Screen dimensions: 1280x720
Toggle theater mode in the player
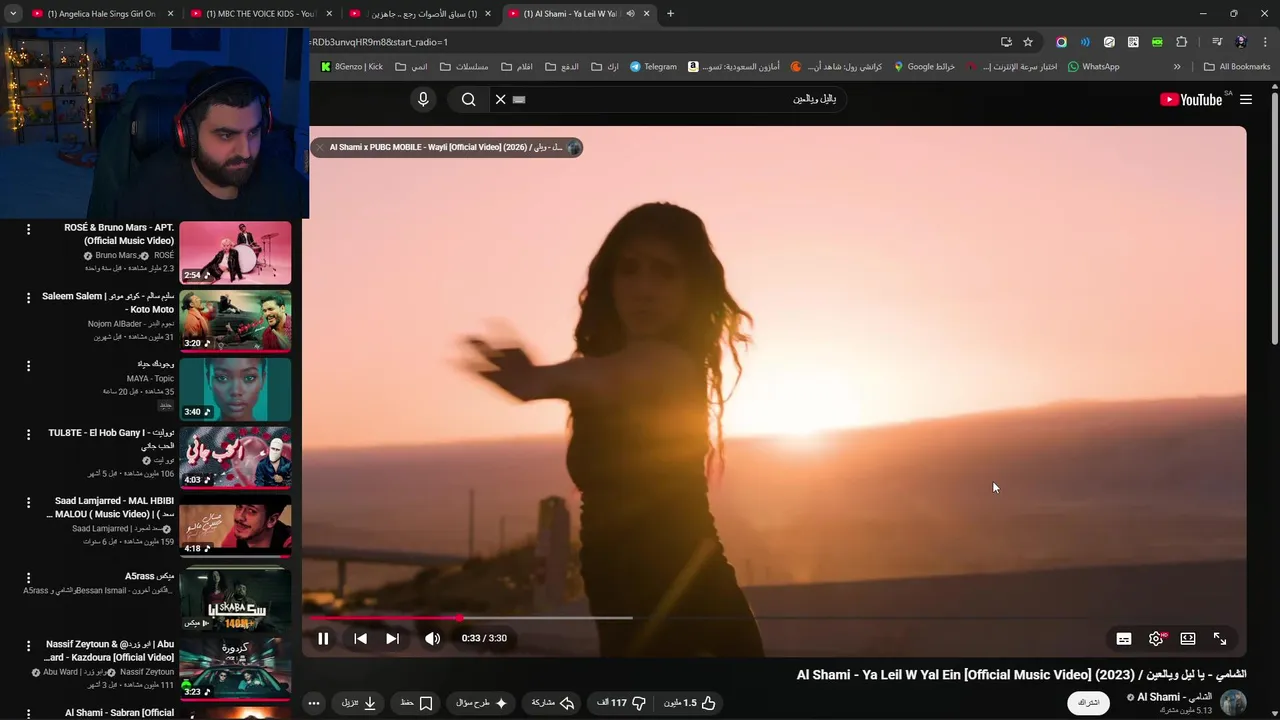(1188, 638)
